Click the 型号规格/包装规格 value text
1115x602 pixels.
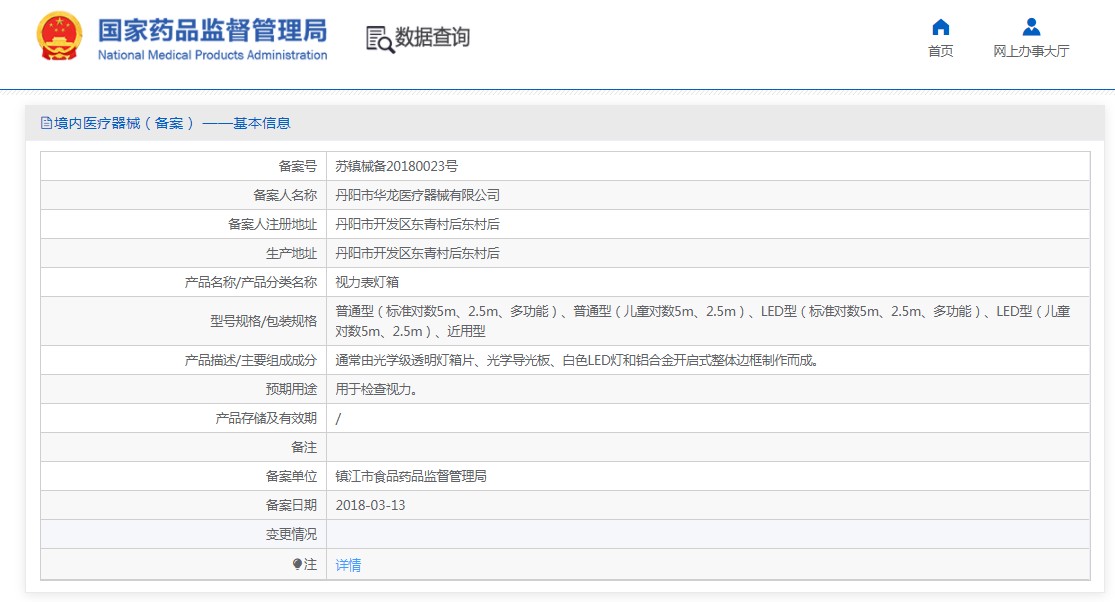pos(703,321)
